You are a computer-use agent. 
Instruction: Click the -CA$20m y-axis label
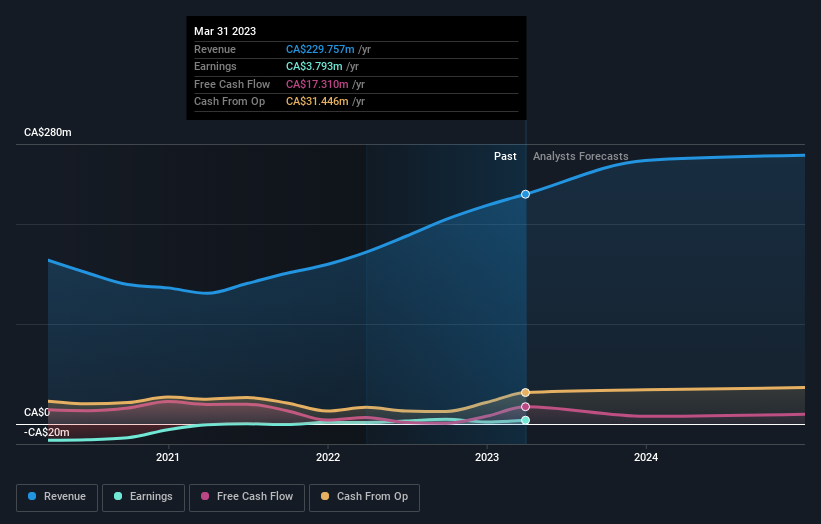click(47, 432)
